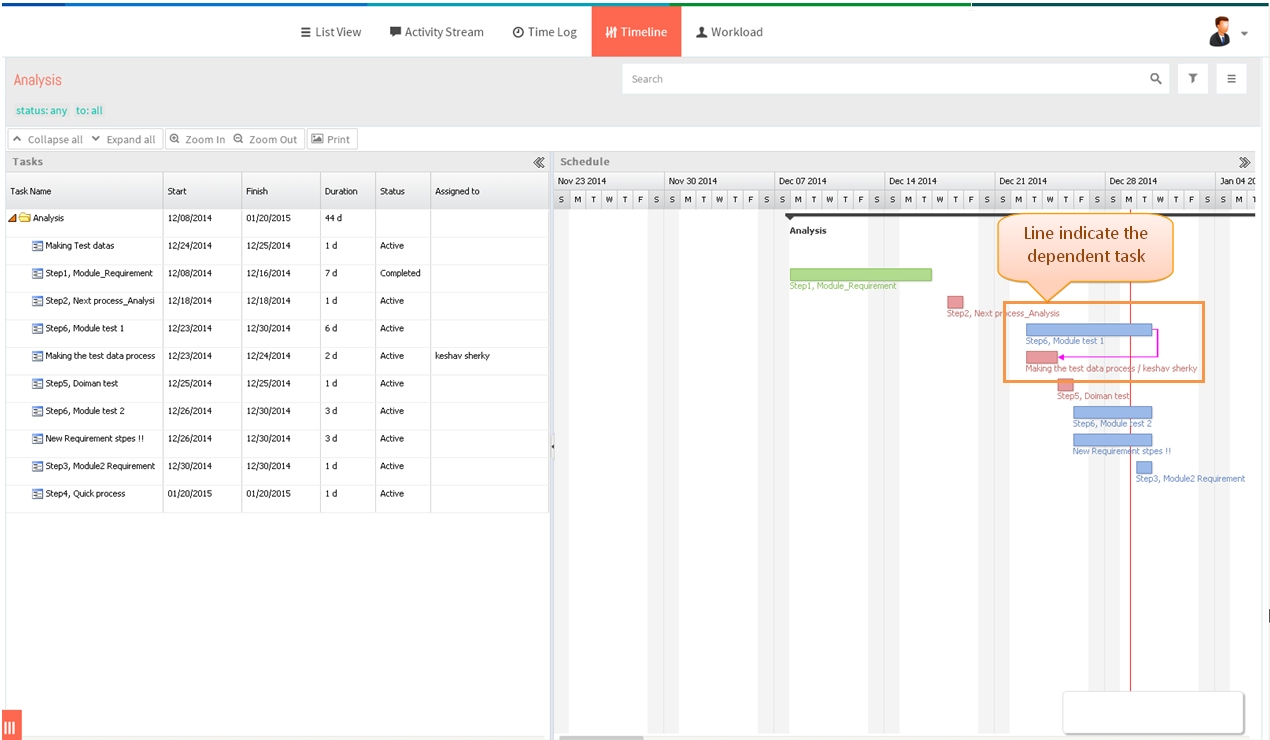Click the splitter collapse arrow between panels

(x=552, y=447)
